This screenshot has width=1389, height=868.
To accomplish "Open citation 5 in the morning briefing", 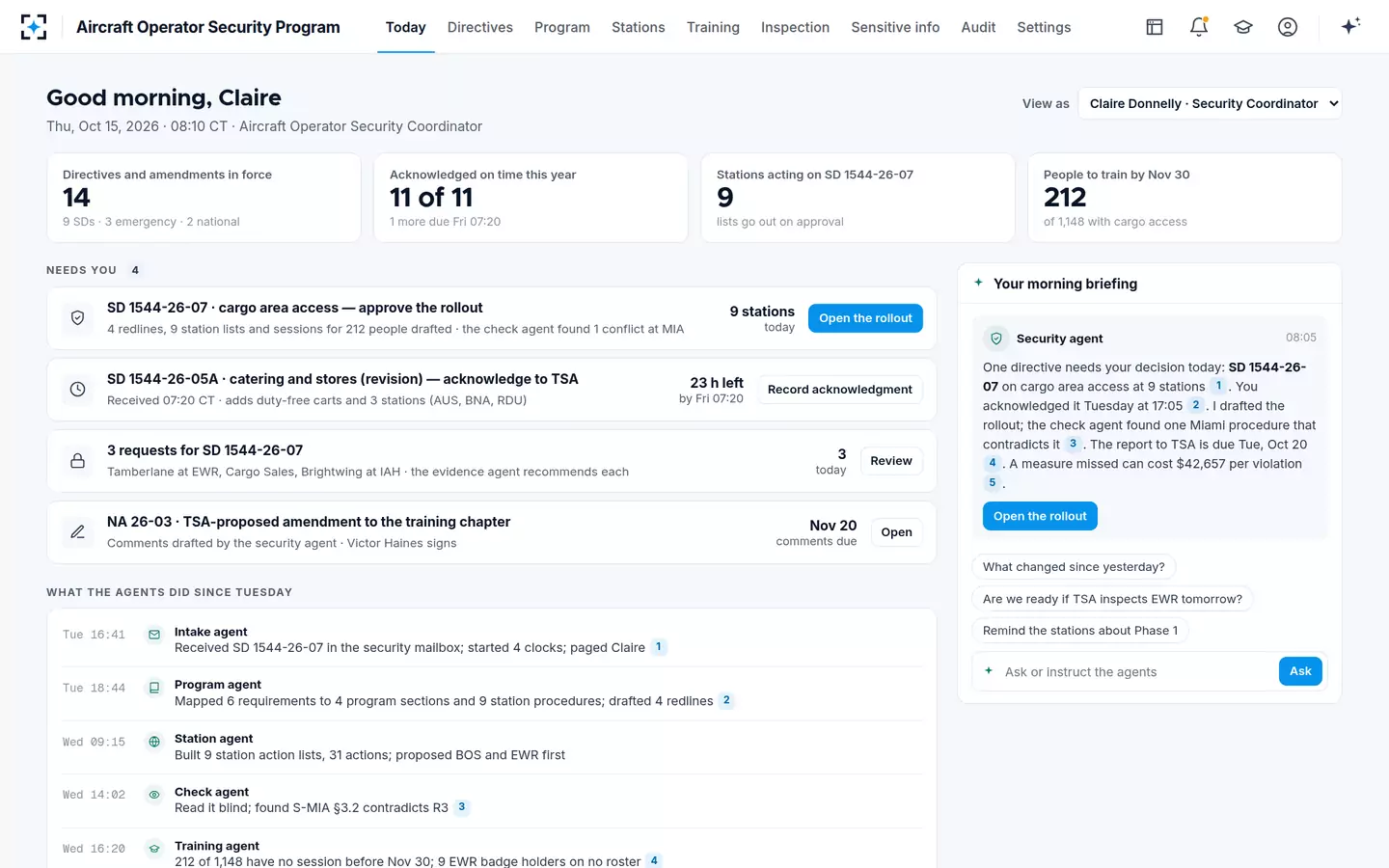I will 993,482.
